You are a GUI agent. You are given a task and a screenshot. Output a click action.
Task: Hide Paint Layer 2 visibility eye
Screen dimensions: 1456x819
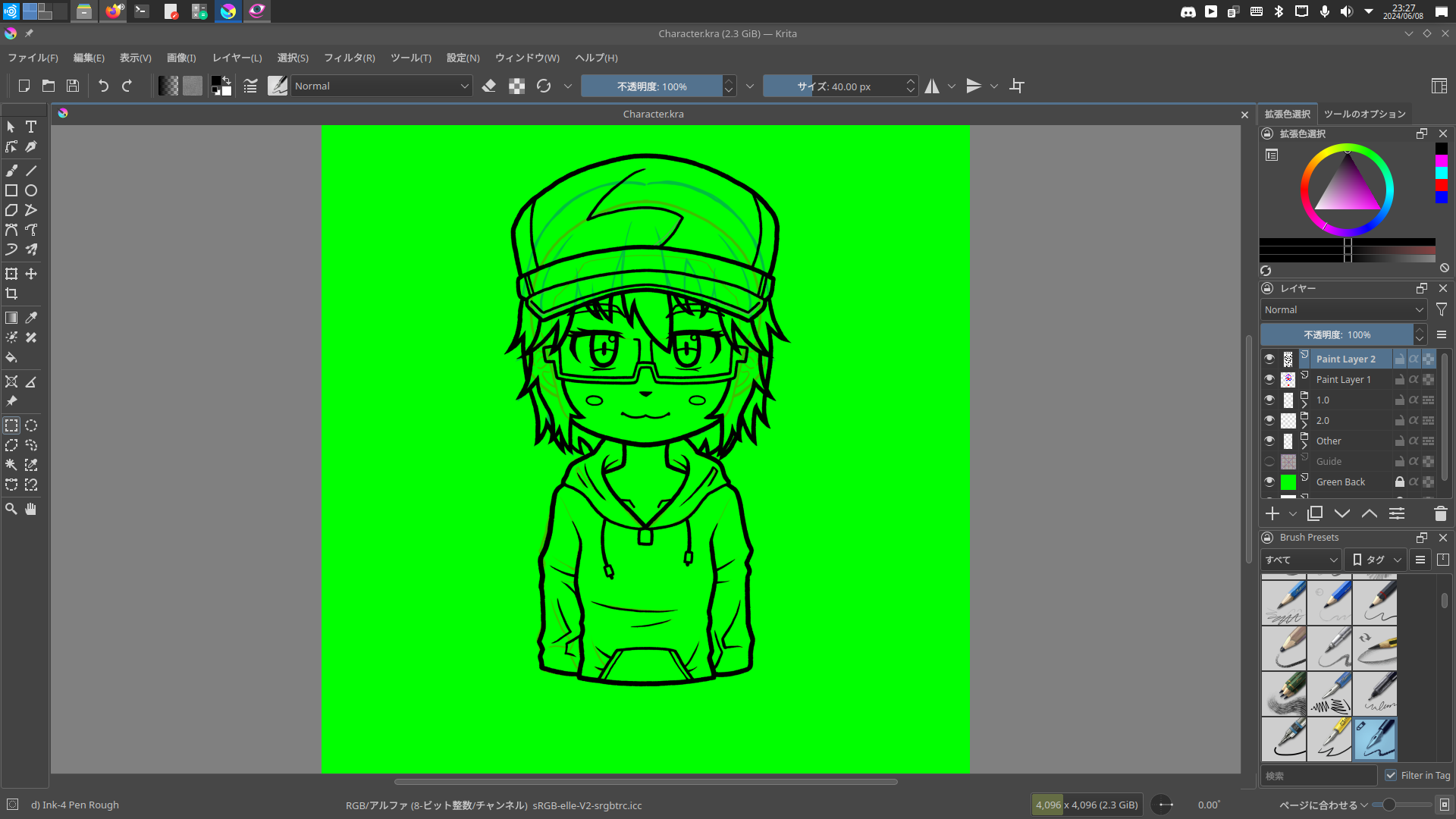coord(1269,359)
